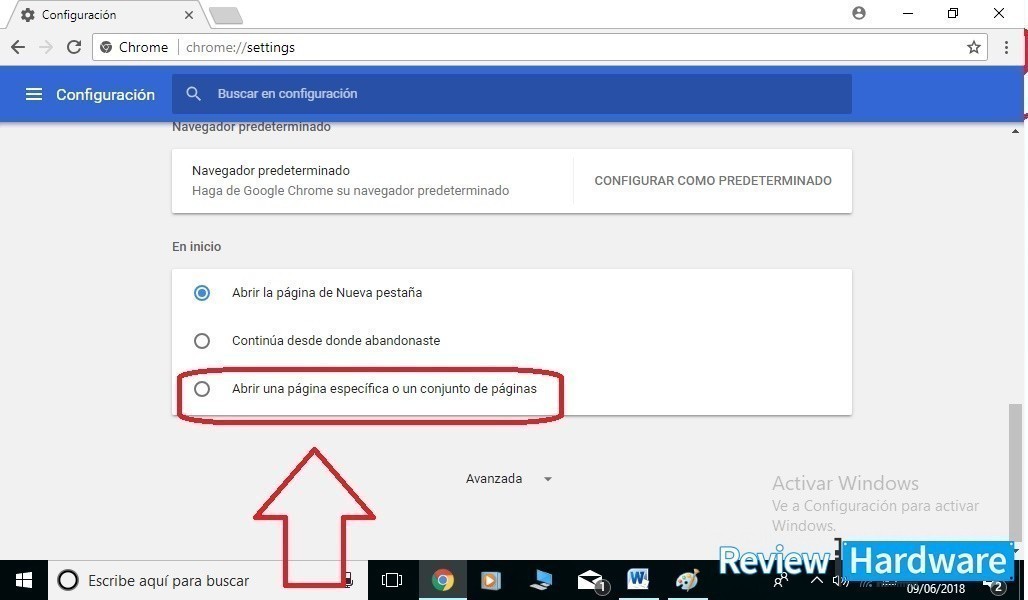Screen dimensions: 1028x600
Task: Click the chrome://settings address bar
Action: point(539,47)
